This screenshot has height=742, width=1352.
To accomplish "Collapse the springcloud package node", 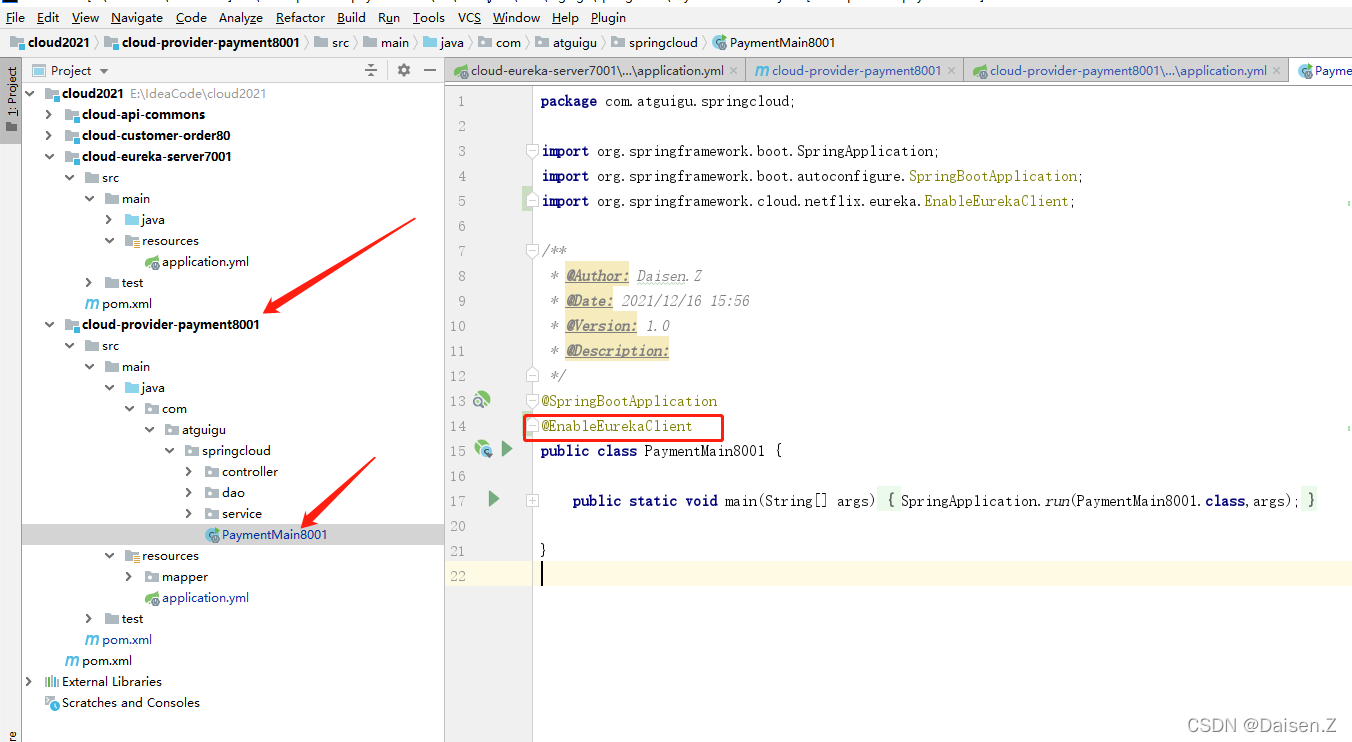I will [x=170, y=451].
